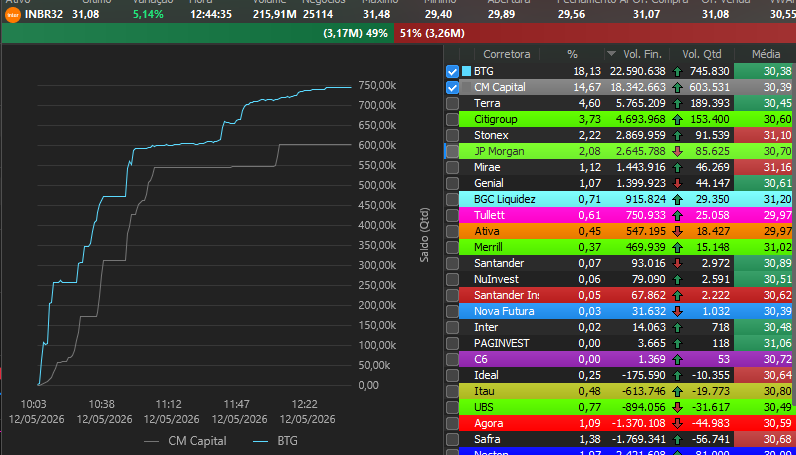Click the cyan BTG color swatch
796x455 pixels.
click(467, 72)
